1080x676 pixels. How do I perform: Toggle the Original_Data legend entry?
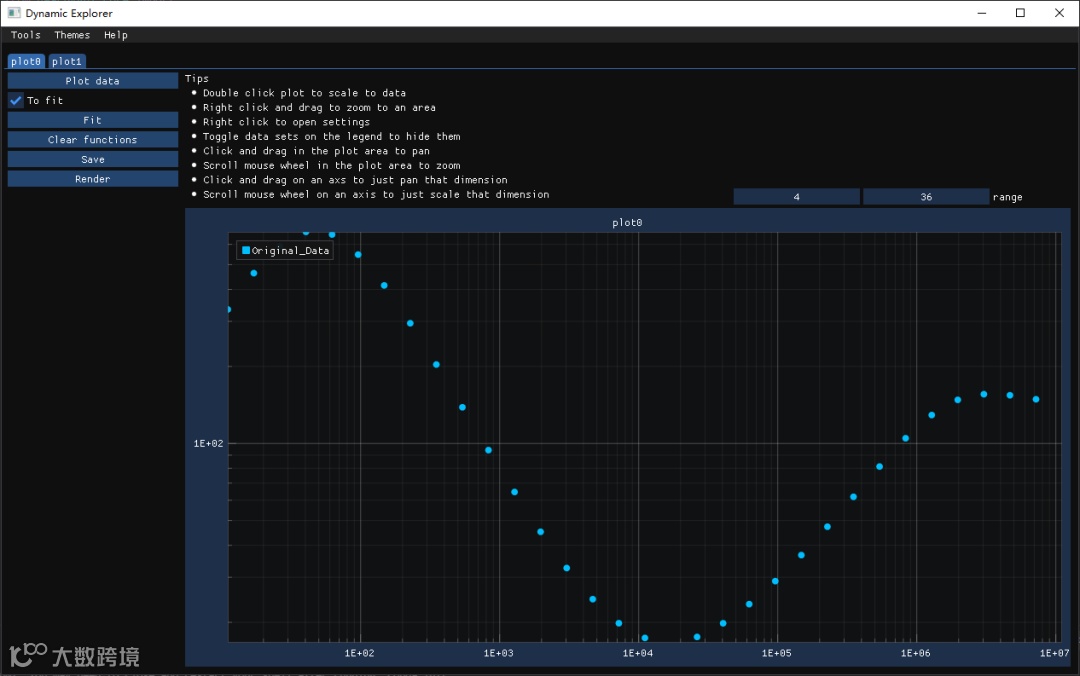pyautogui.click(x=285, y=251)
